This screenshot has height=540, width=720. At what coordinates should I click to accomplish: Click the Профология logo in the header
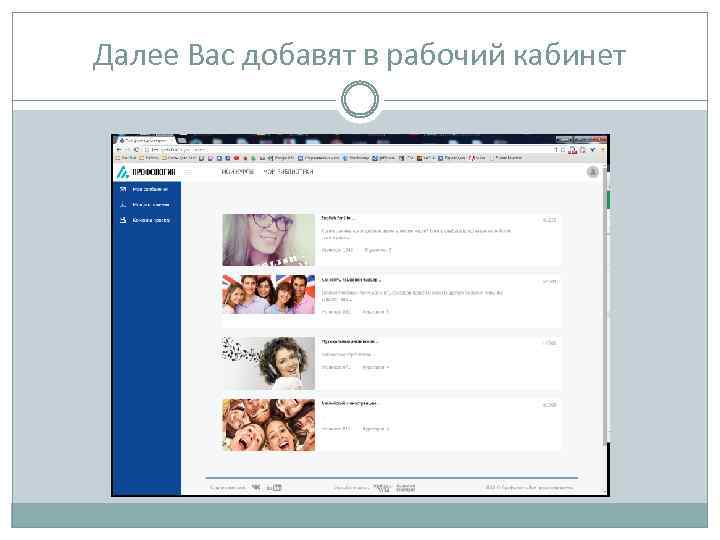click(146, 172)
